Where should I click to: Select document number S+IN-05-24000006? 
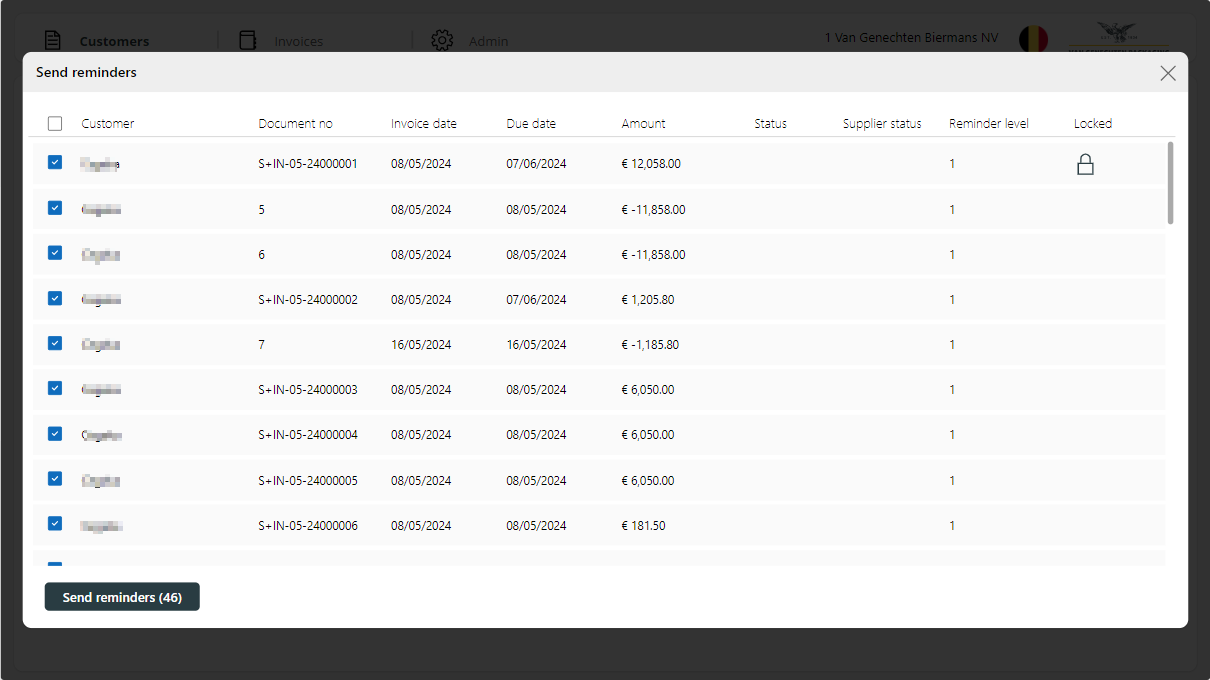click(x=308, y=526)
